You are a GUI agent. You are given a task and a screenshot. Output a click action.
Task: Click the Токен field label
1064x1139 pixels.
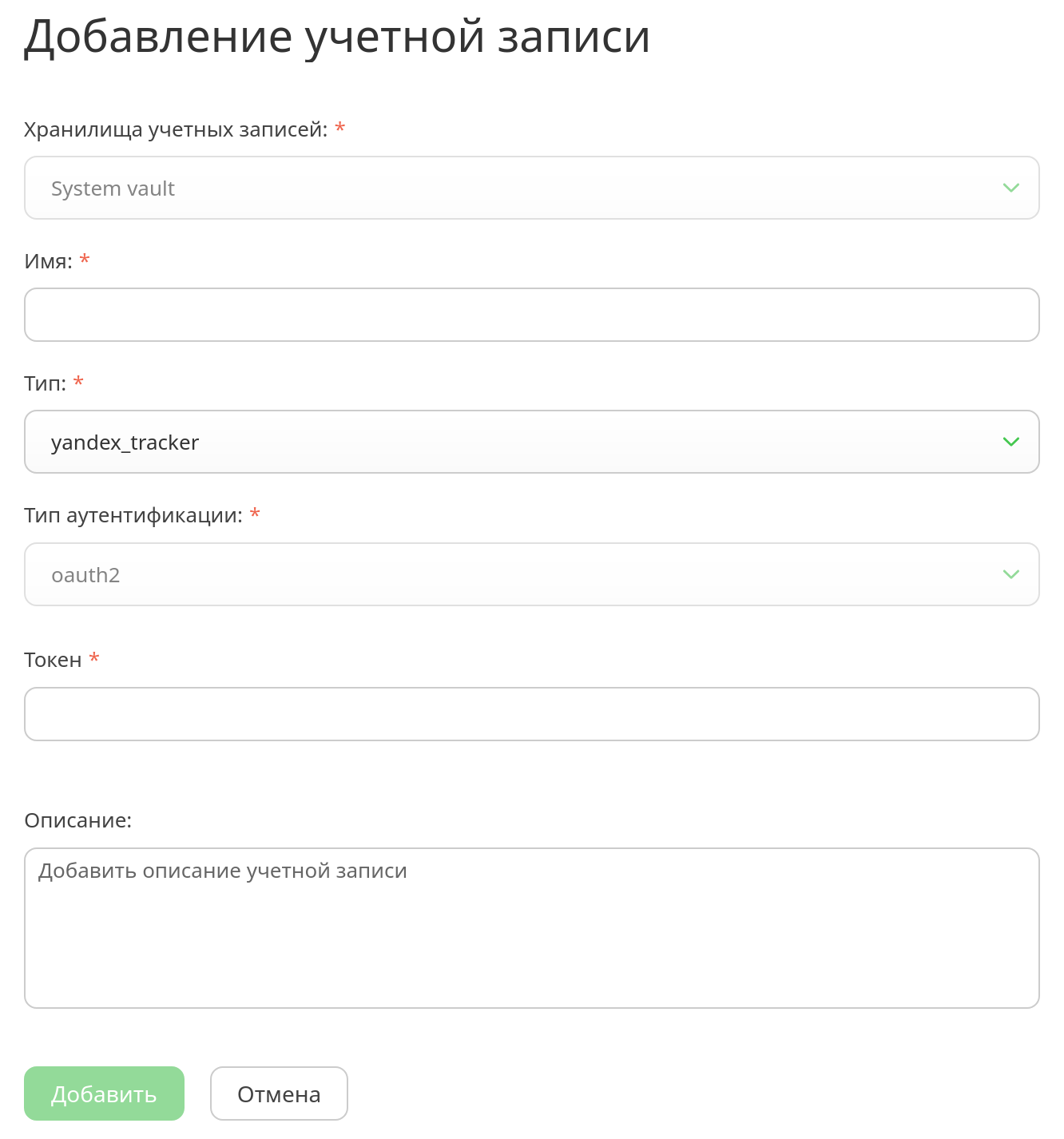[x=53, y=660]
